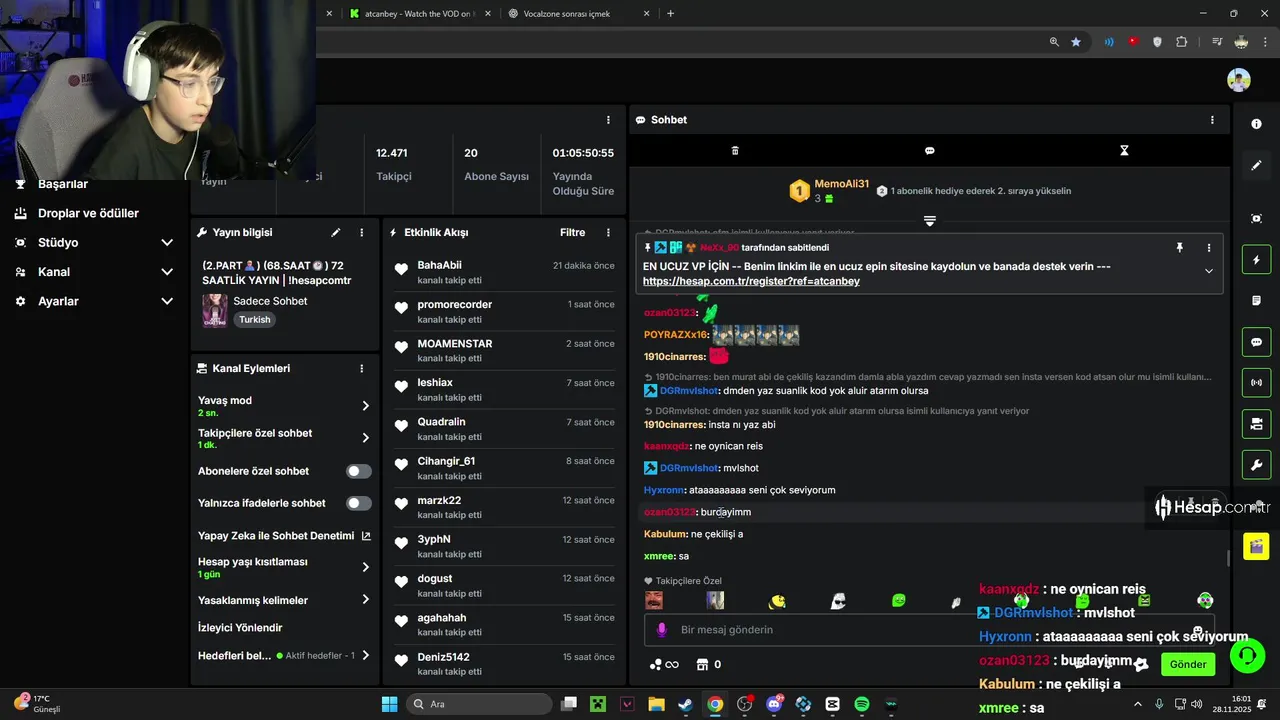Click the Filtre button in Etkinlik Akışı
This screenshot has height=720, width=1280.
(x=573, y=232)
